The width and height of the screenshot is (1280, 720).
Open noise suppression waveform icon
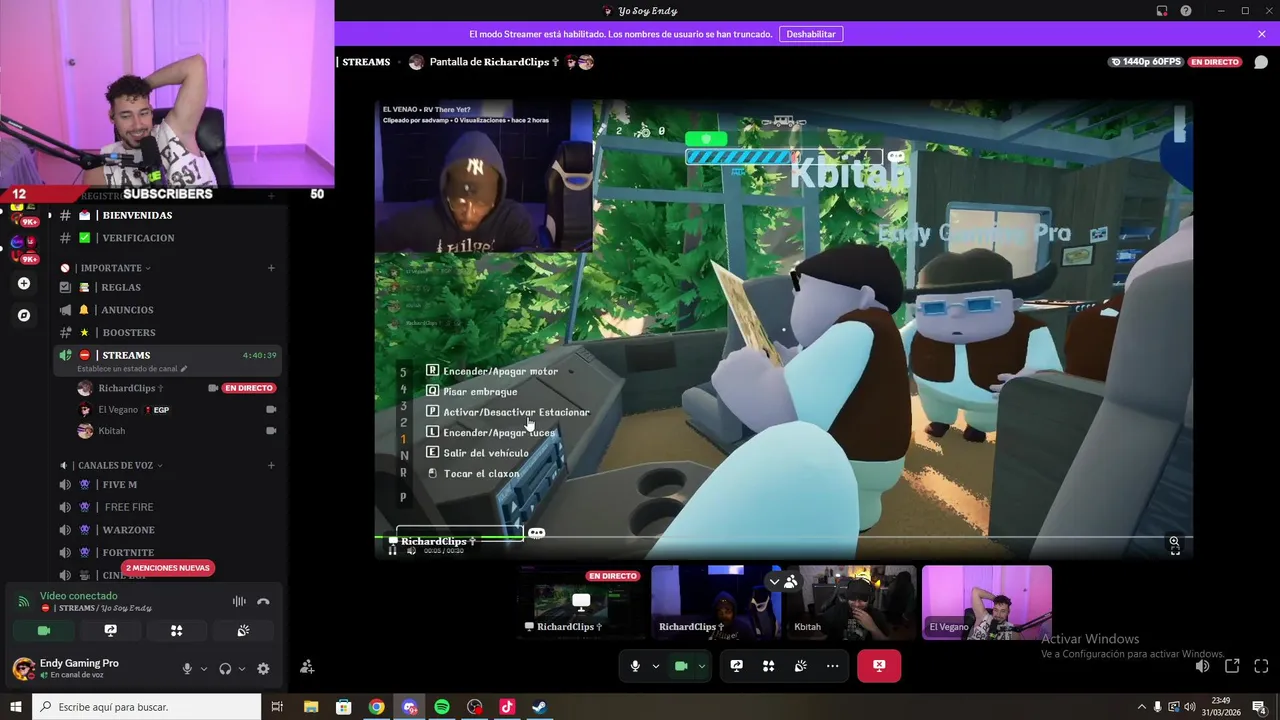(x=239, y=602)
